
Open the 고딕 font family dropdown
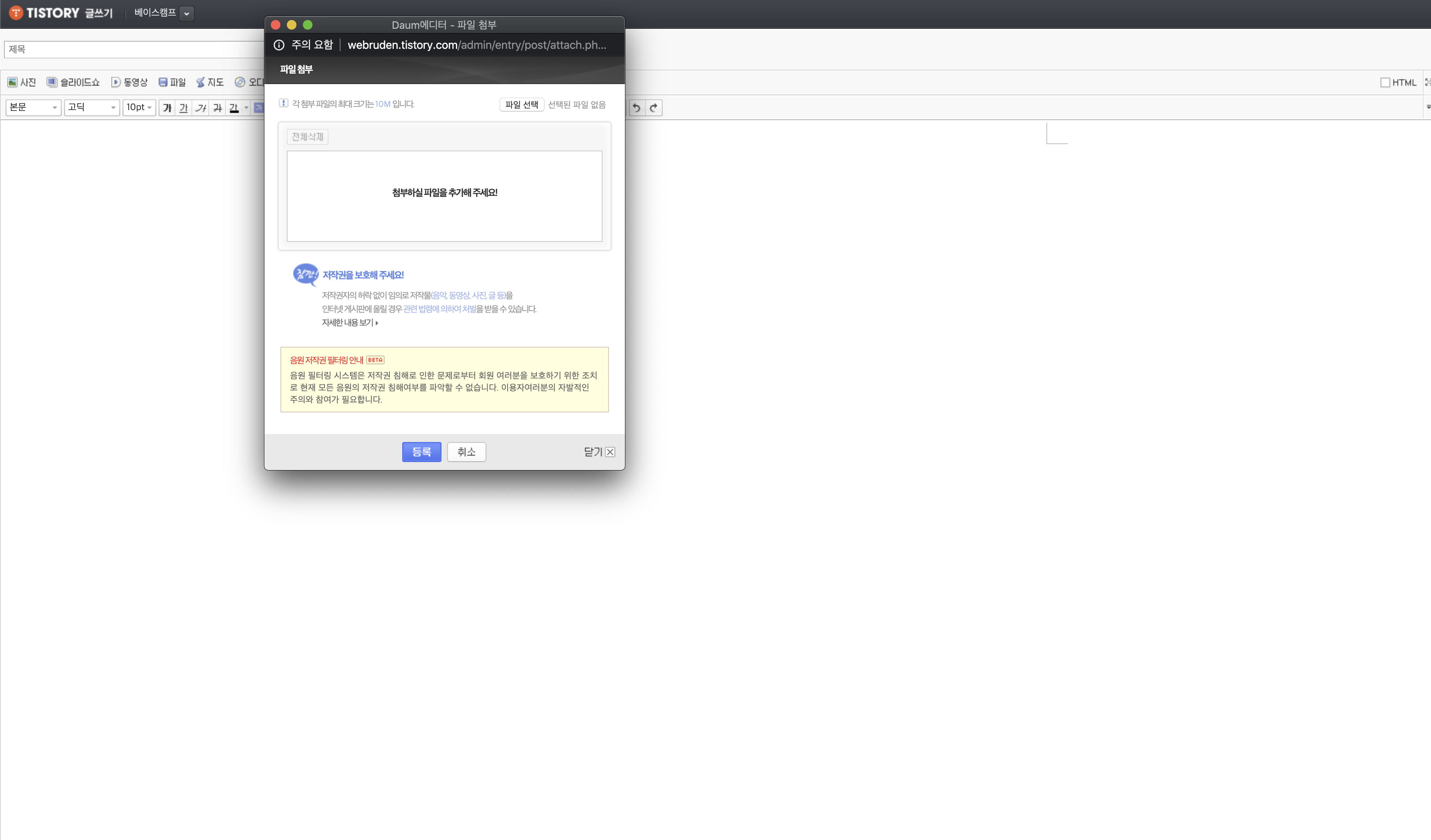click(x=91, y=107)
